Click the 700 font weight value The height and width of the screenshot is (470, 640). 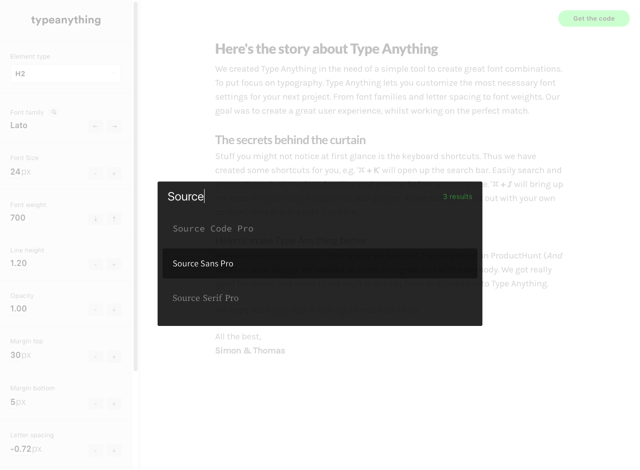point(18,218)
